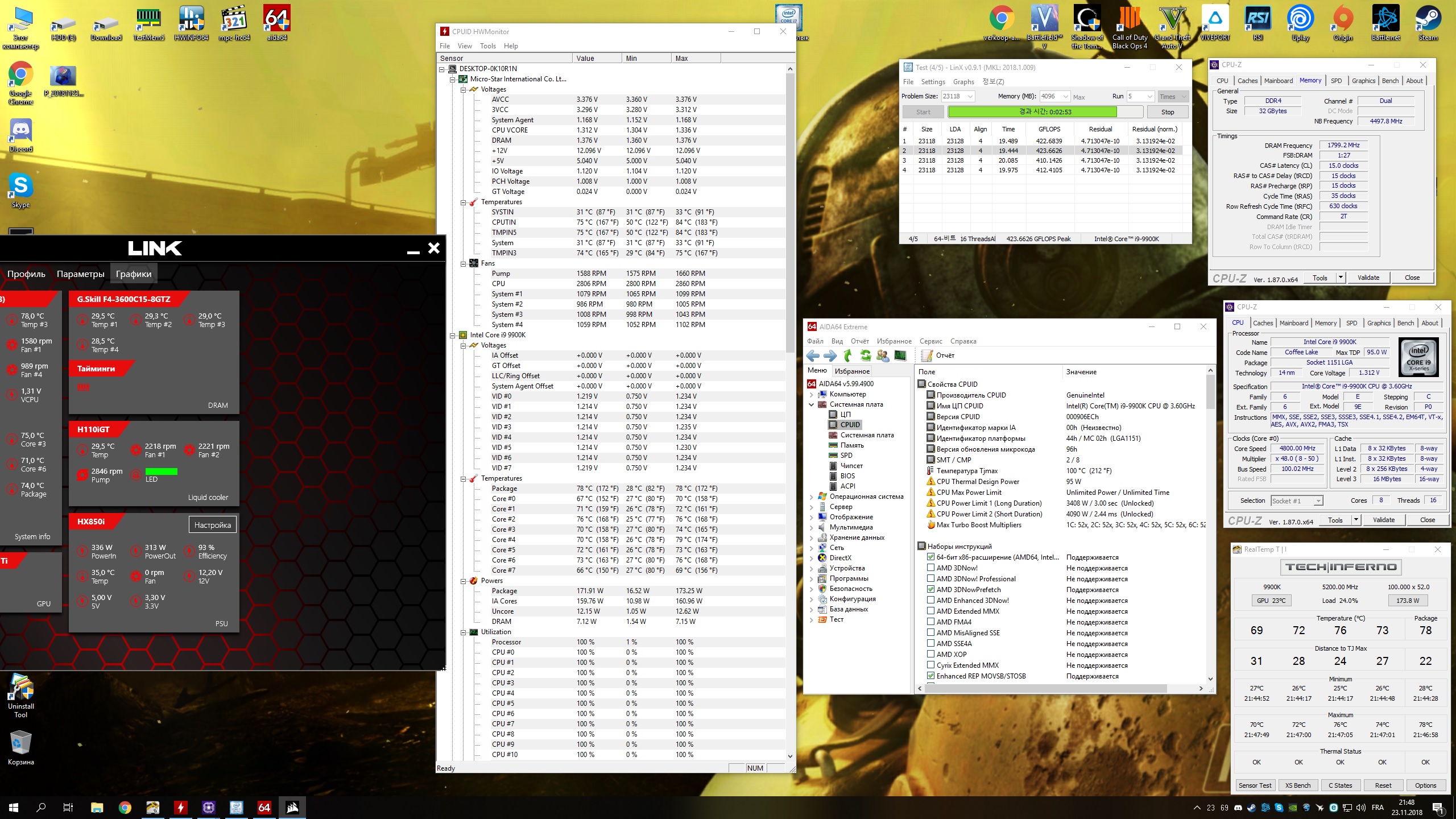Screen dimensions: 1456x819
Task: Click AIDA64 green up-level arrow
Action: click(848, 356)
